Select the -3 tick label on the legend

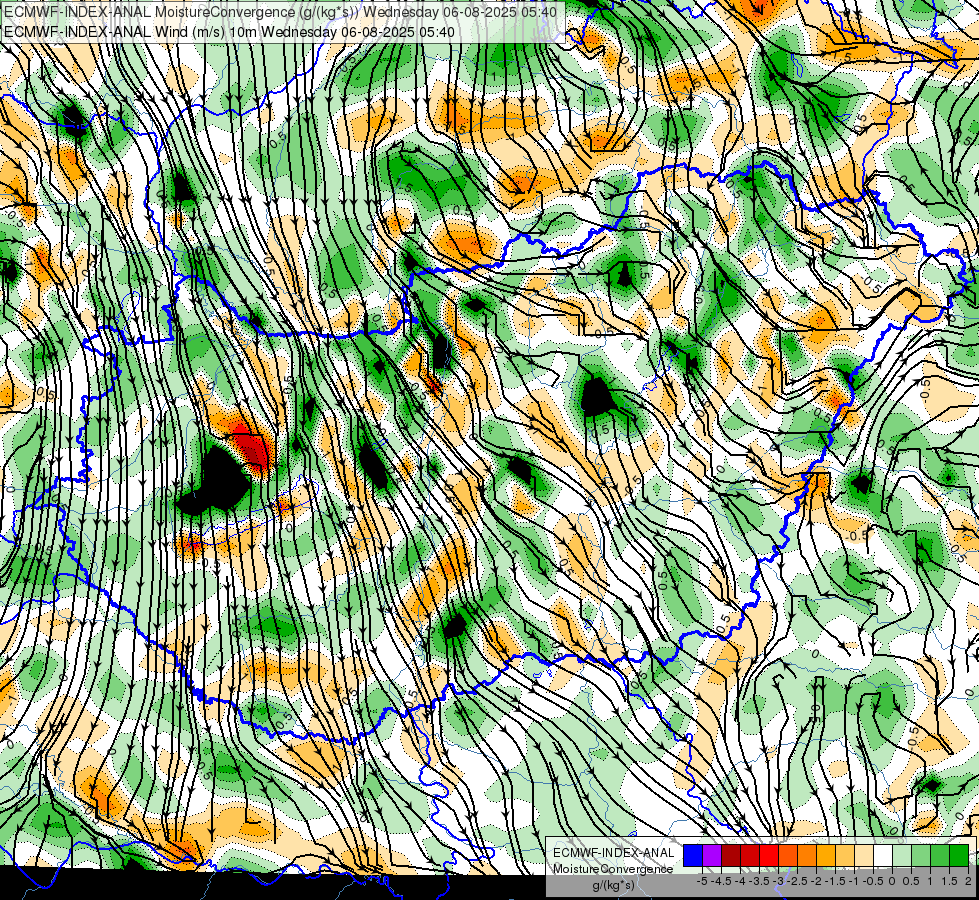click(779, 881)
